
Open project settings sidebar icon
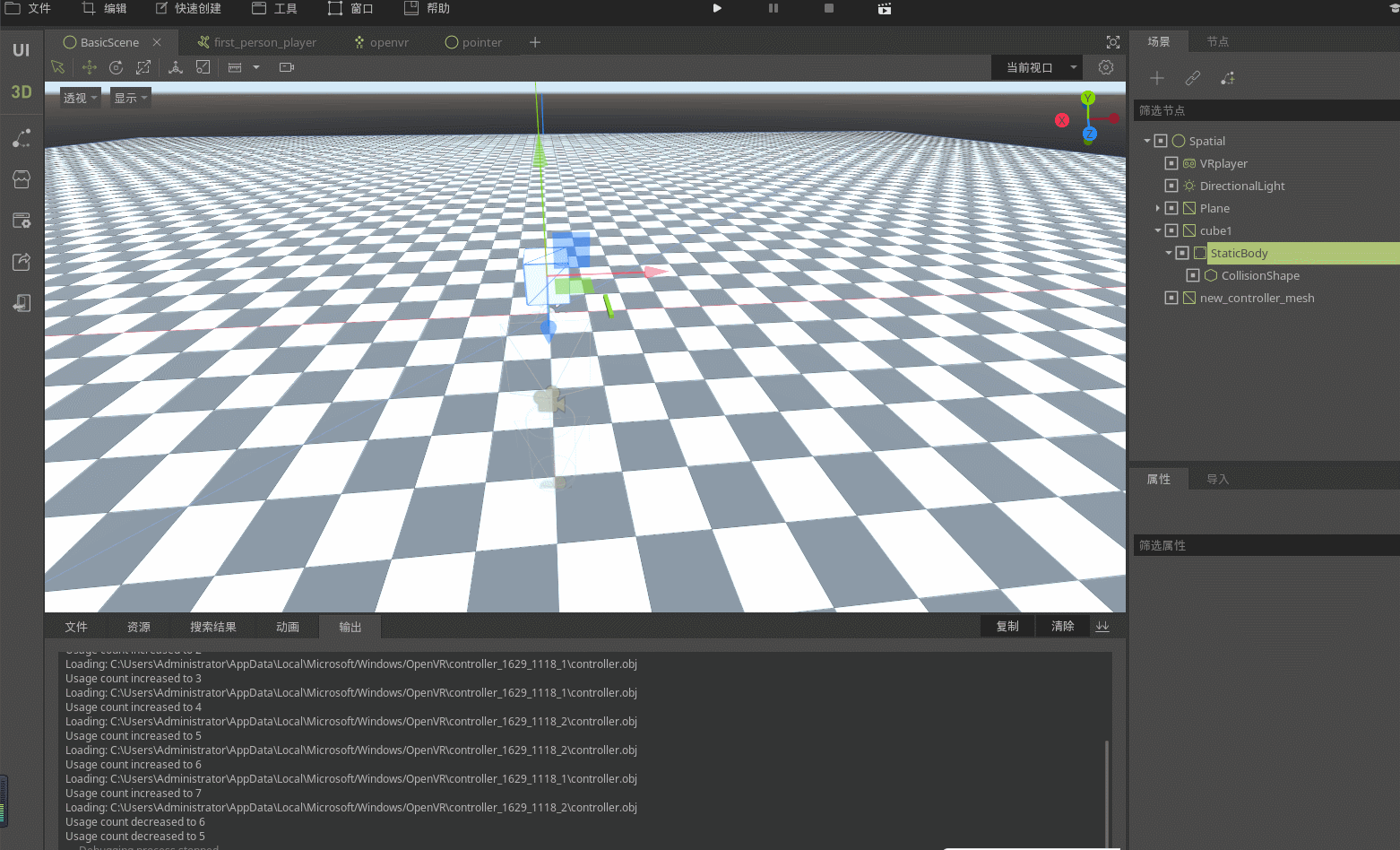coord(22,221)
